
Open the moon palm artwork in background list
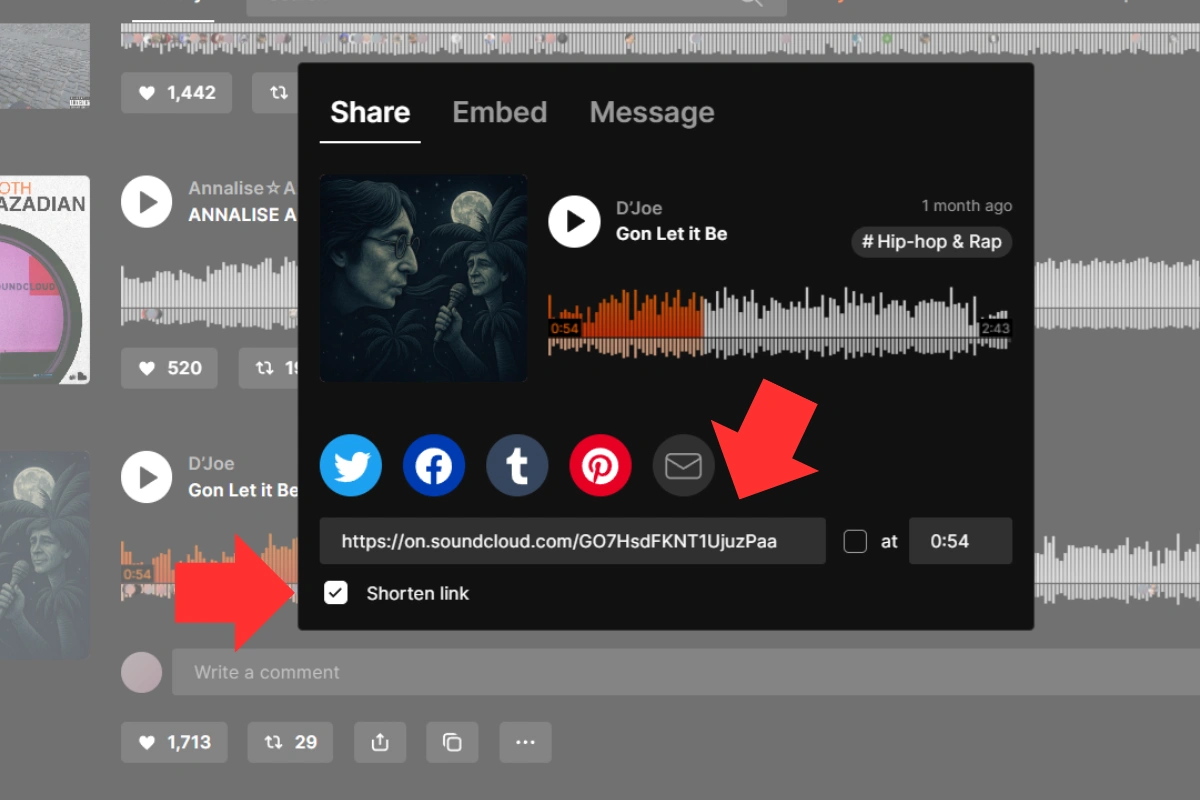click(x=45, y=555)
